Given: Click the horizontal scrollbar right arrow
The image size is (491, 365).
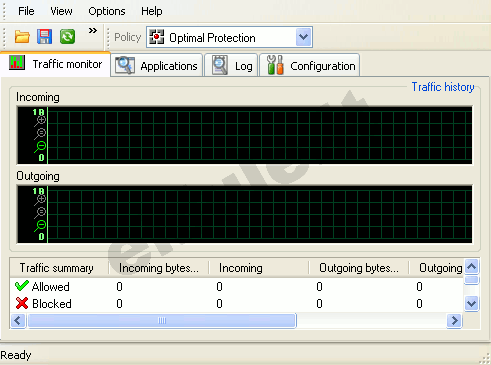Looking at the screenshot, I should pos(454,321).
